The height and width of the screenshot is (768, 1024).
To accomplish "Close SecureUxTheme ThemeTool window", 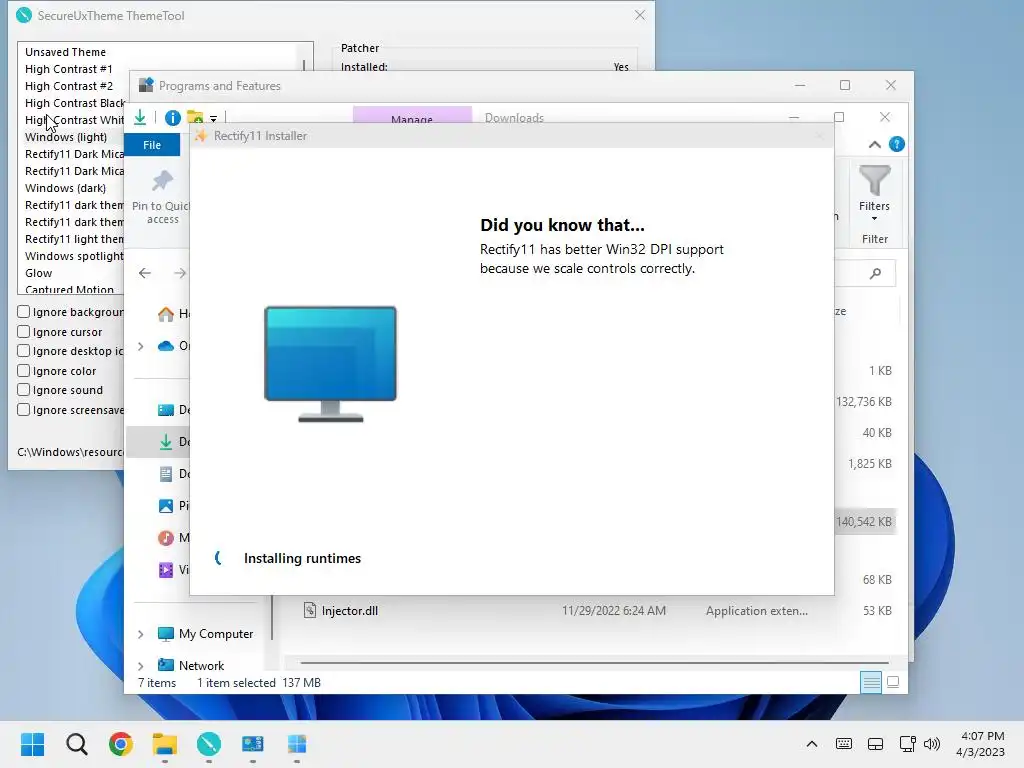I will [640, 15].
